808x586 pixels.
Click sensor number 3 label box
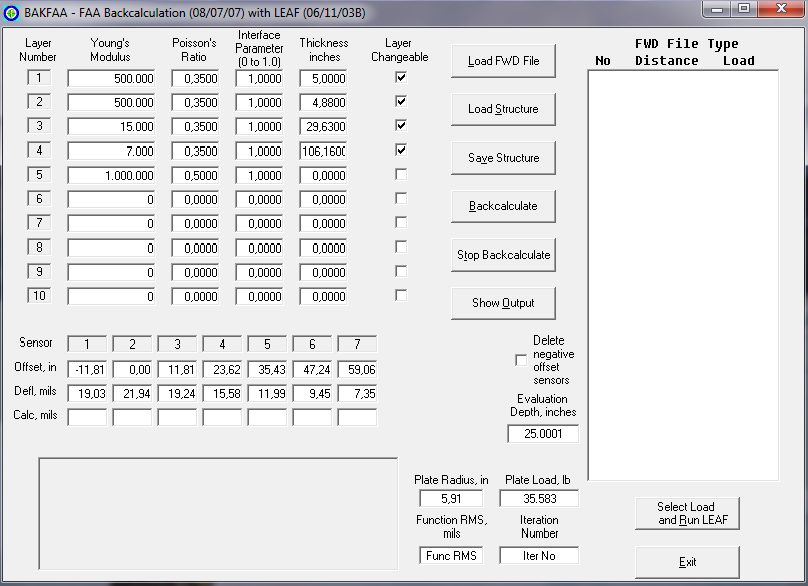[x=177, y=344]
